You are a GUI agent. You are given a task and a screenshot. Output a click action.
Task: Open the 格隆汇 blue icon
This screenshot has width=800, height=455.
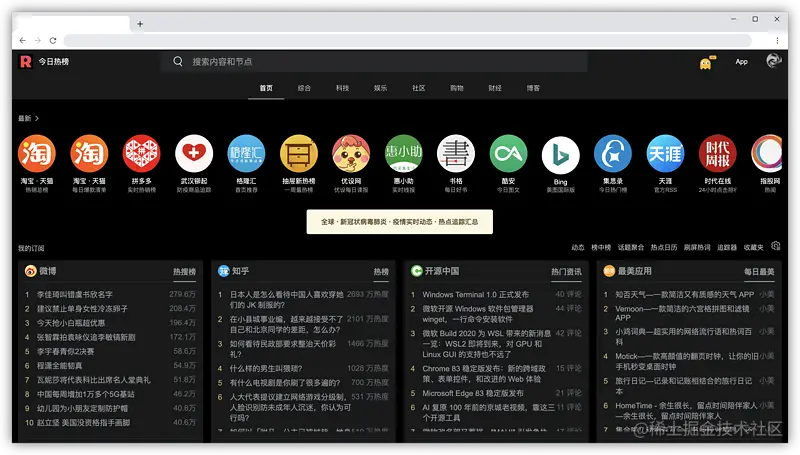(246, 154)
